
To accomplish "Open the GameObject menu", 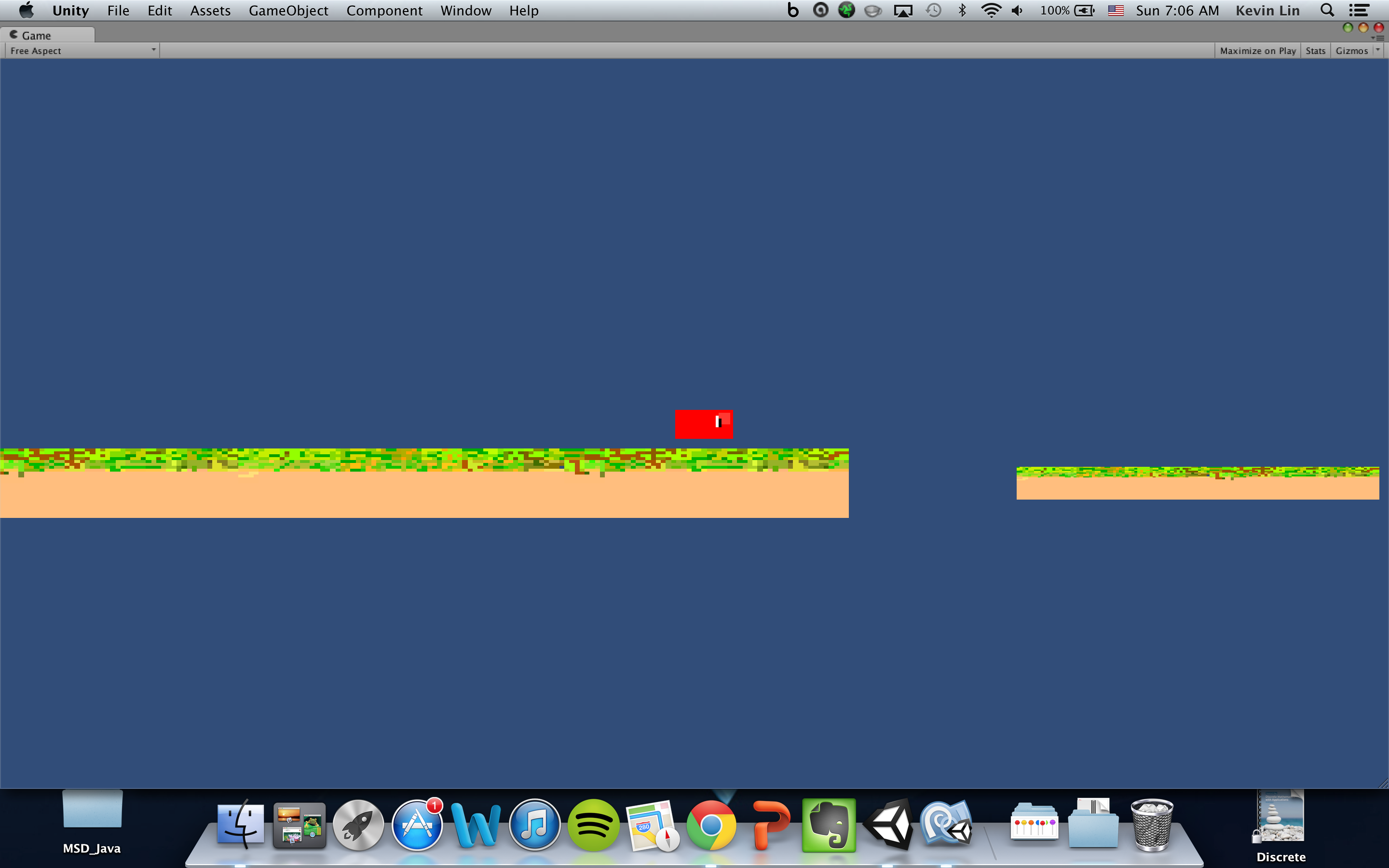I will (x=288, y=10).
